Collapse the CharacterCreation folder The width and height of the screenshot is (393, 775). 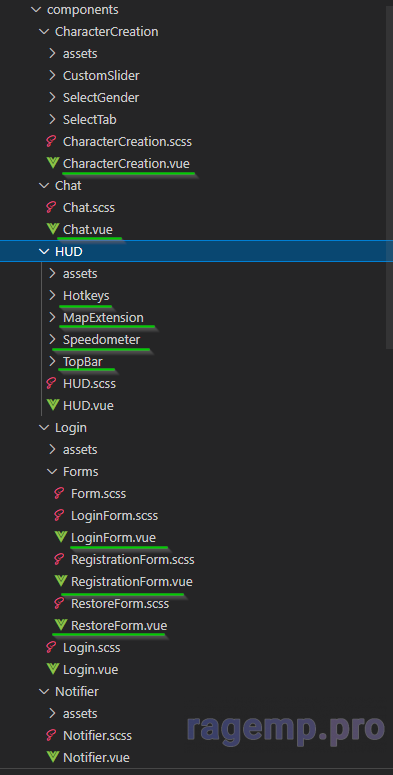click(44, 32)
